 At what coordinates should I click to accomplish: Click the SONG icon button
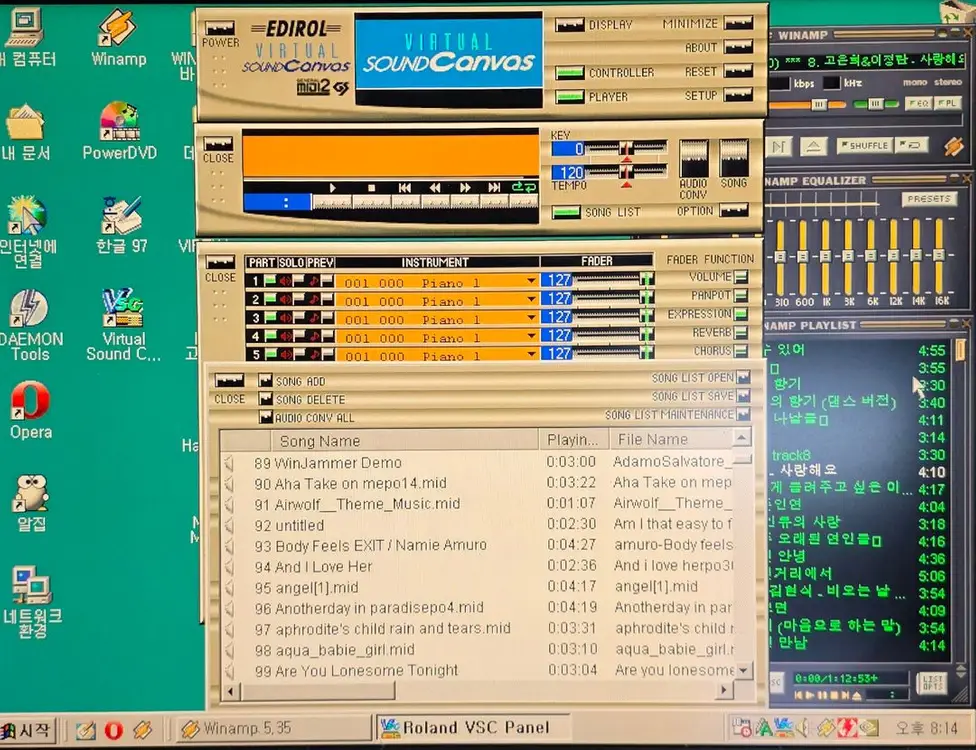[734, 157]
